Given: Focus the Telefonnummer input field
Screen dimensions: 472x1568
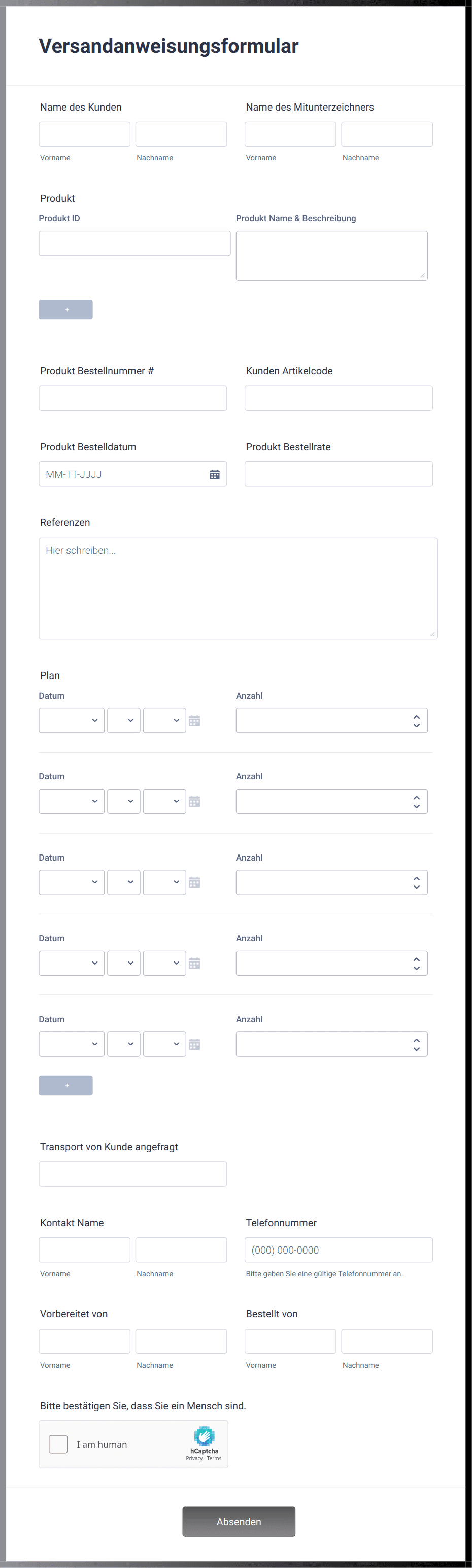Looking at the screenshot, I should (x=339, y=1250).
